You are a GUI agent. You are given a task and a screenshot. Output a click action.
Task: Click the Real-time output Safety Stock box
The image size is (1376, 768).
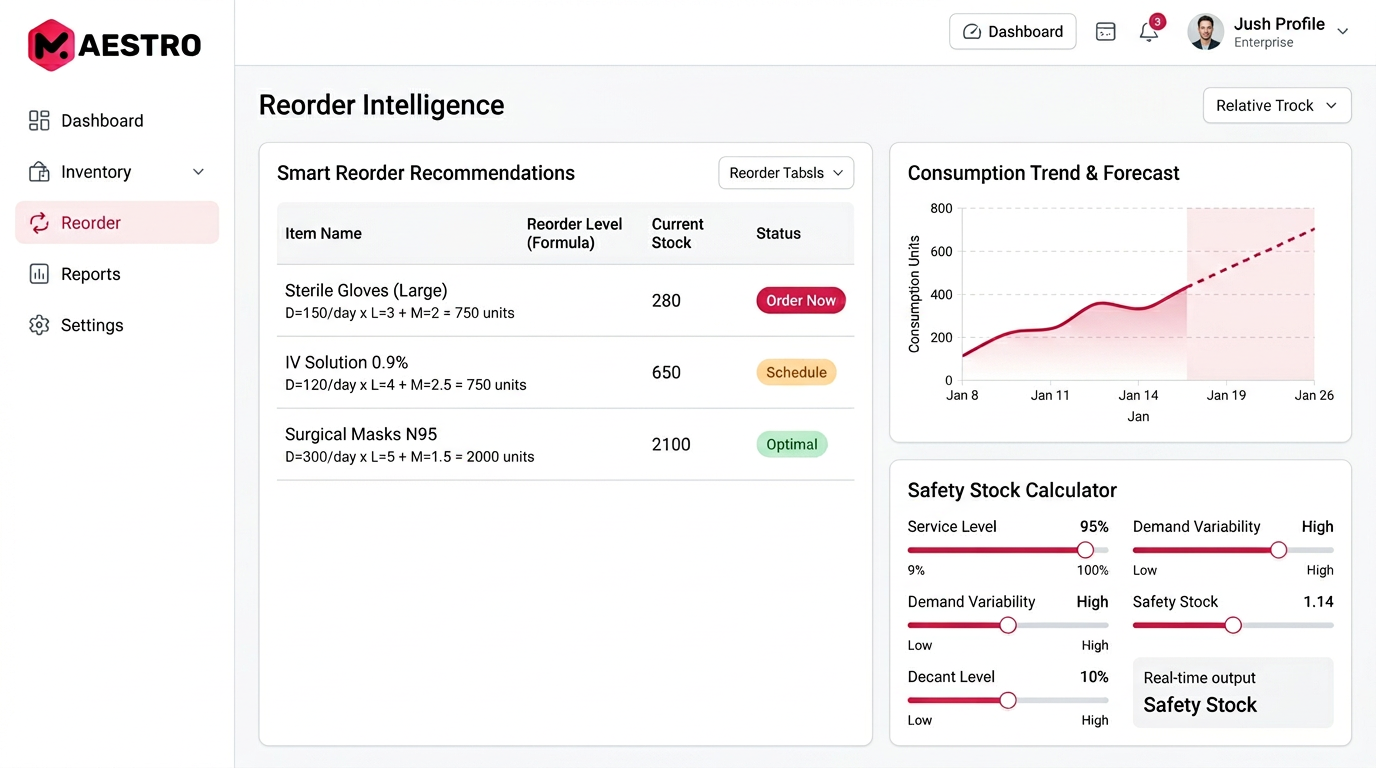pos(1233,692)
